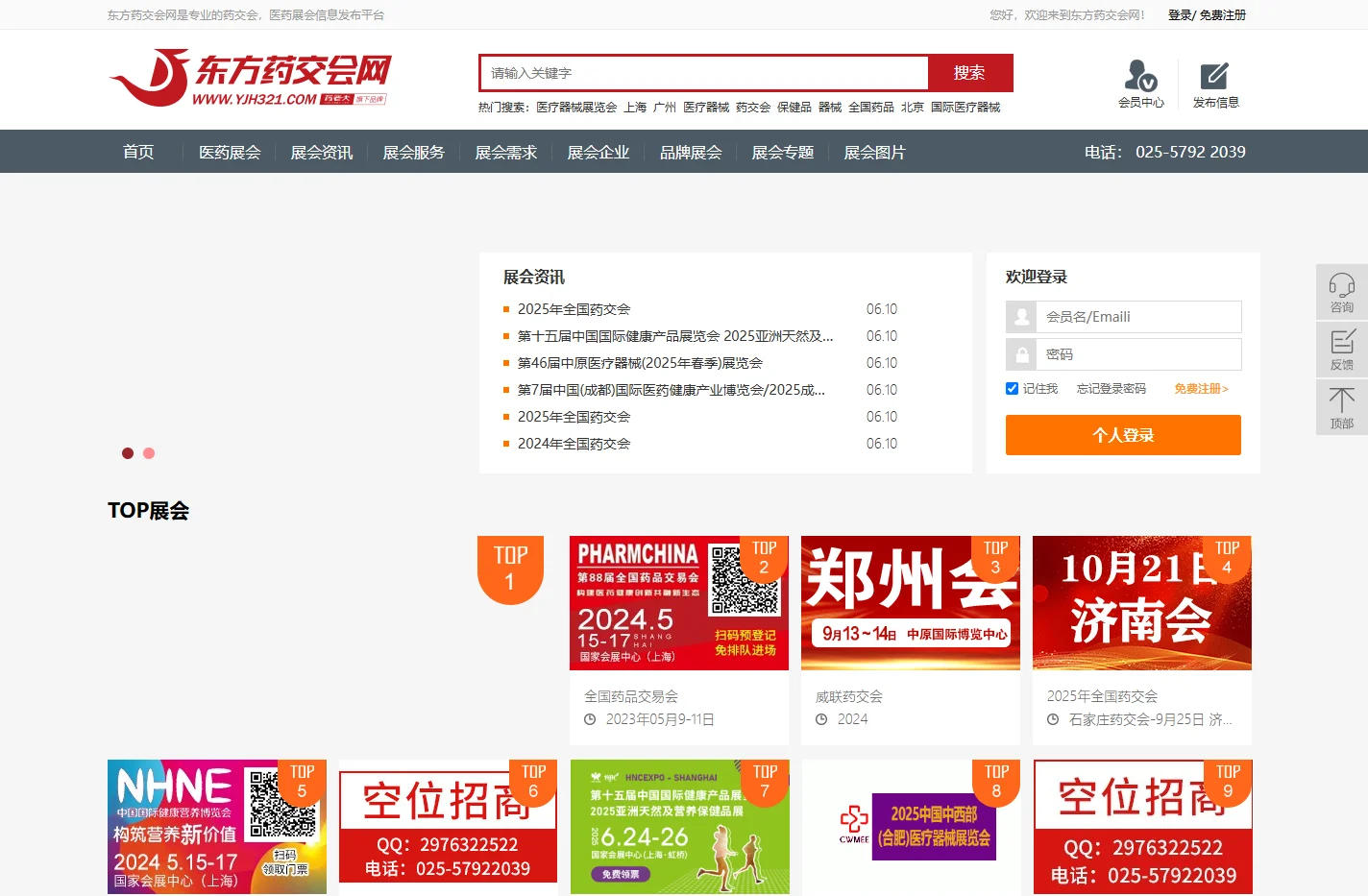Click the lock icon beside 密码 field
The image size is (1368, 896).
(x=1021, y=354)
